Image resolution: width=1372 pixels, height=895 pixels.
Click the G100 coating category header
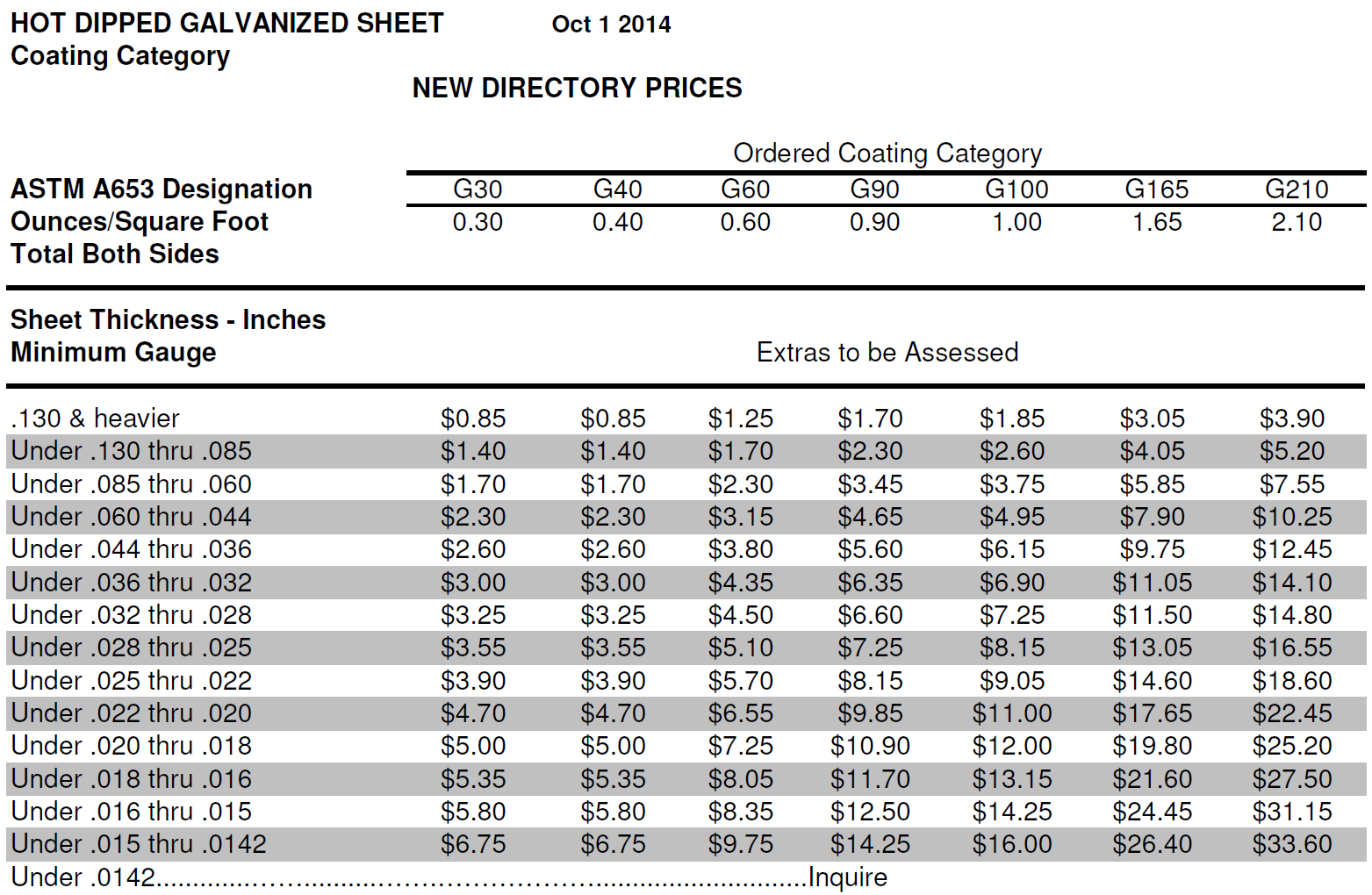(1016, 190)
